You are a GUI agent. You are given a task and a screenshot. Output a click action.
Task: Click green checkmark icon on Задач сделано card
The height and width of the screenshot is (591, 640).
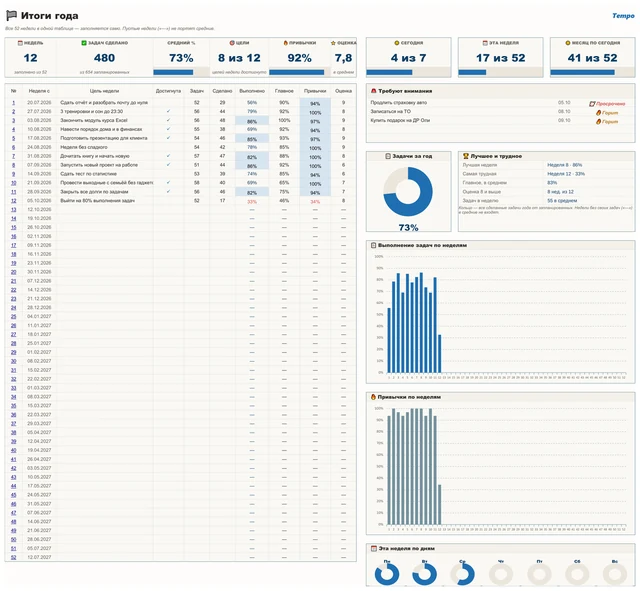[x=84, y=43]
